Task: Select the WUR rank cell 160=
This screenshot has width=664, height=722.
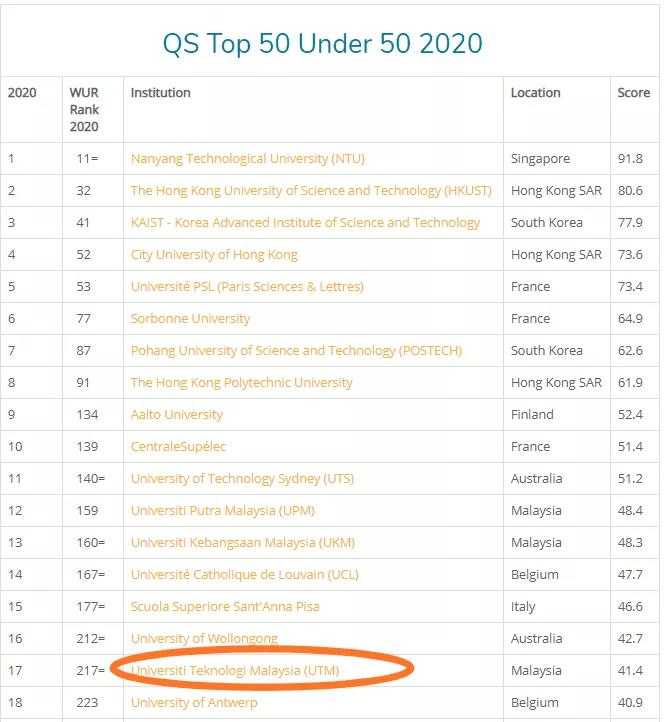Action: tap(91, 543)
